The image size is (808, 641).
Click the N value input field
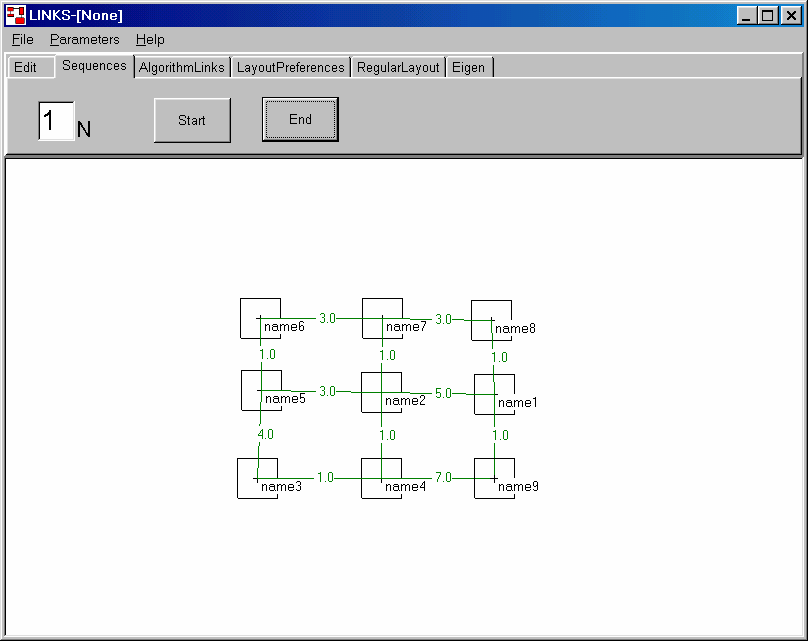(x=56, y=121)
